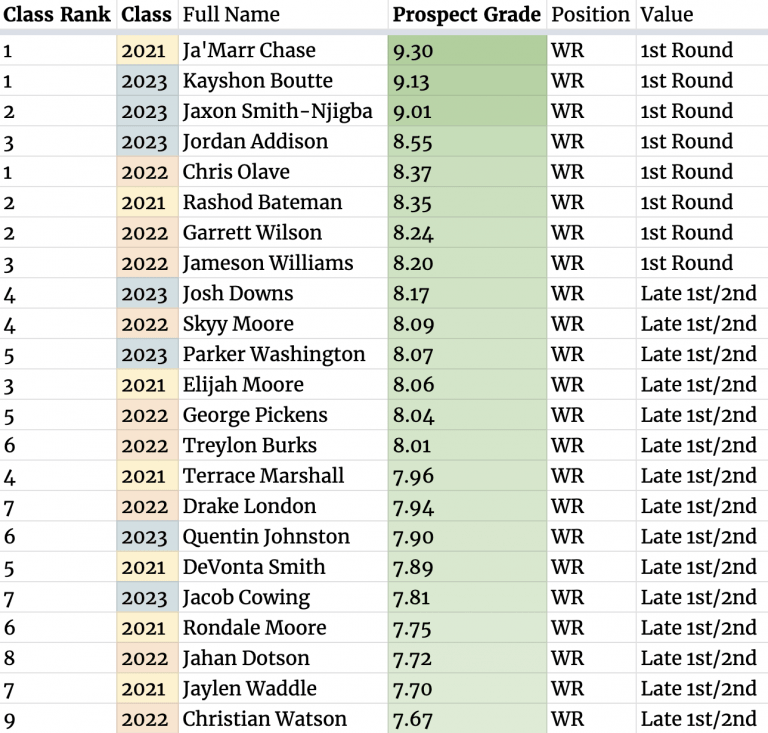Click the 7.89 grade for DeVonta Smith
Image resolution: width=768 pixels, height=733 pixels.
(x=467, y=567)
